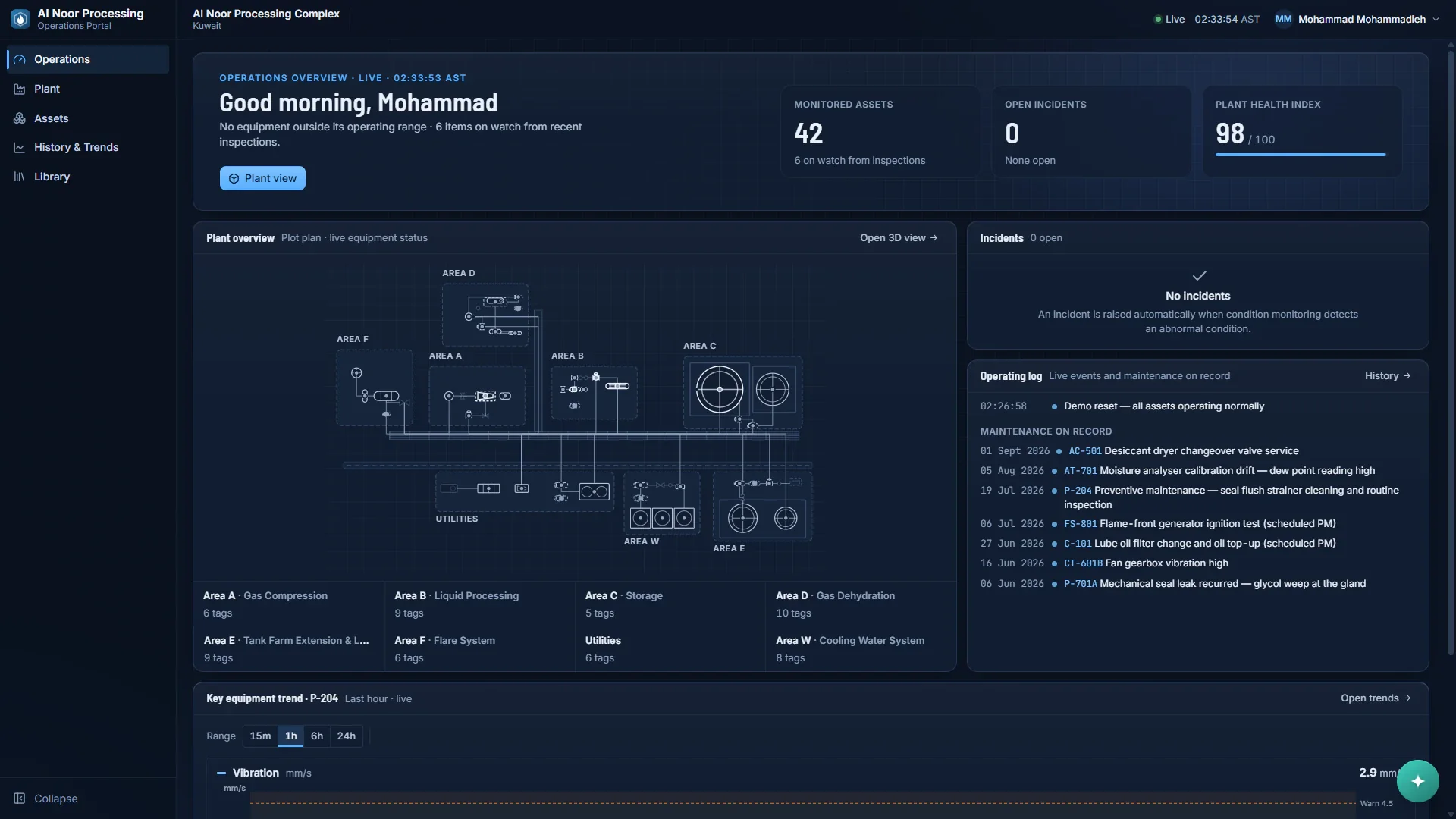Click CT-601B tag in maintenance log

coord(1084,563)
